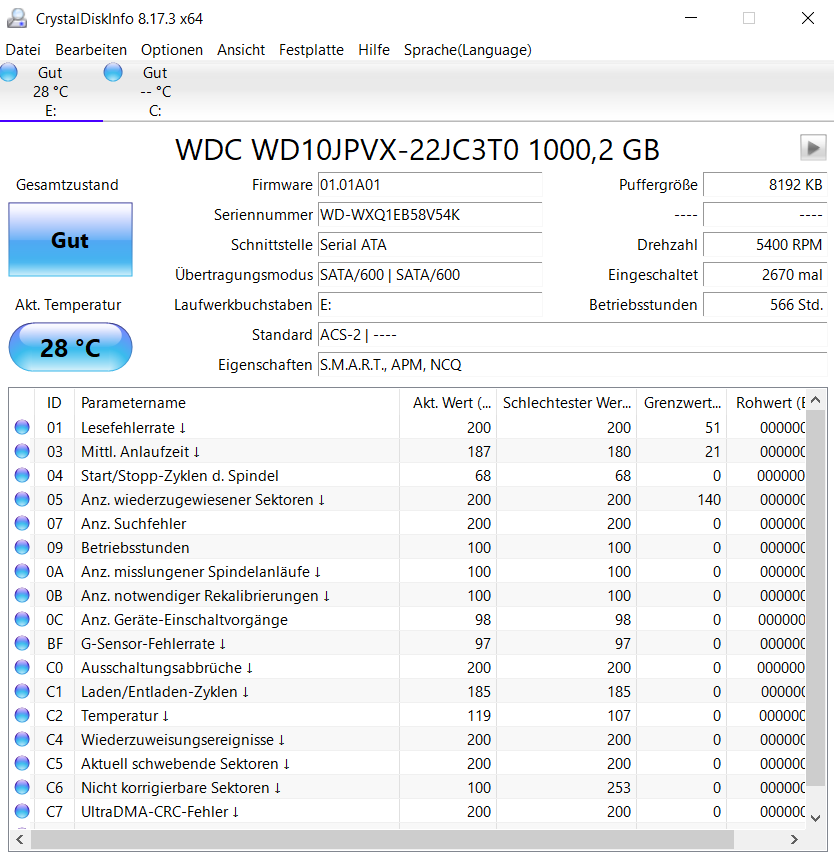Image resolution: width=834 pixels, height=859 pixels.
Task: Click status icon of Aktuell schwebende Sektoren row
Action: point(22,764)
